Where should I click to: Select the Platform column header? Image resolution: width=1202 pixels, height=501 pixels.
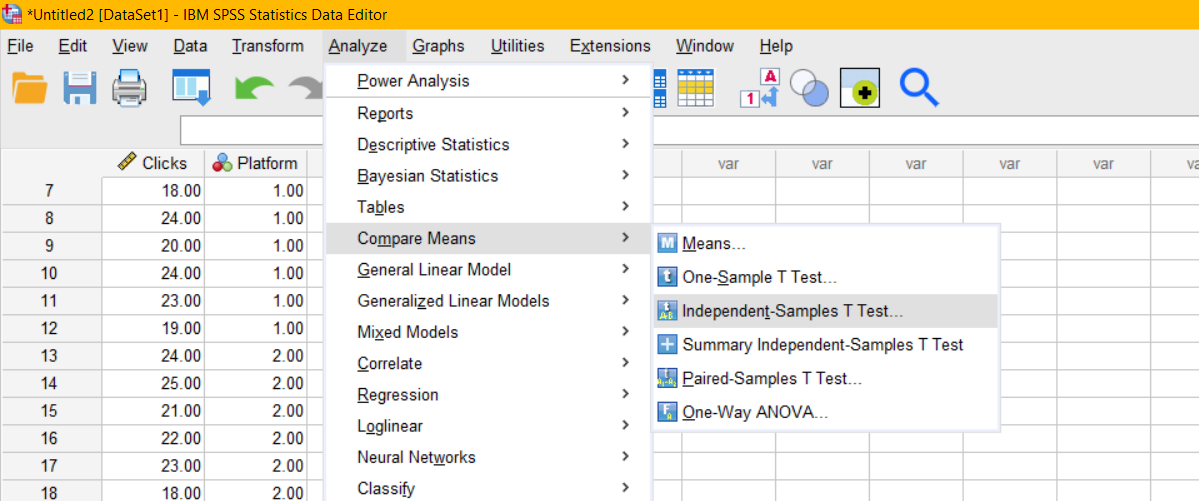pos(256,163)
